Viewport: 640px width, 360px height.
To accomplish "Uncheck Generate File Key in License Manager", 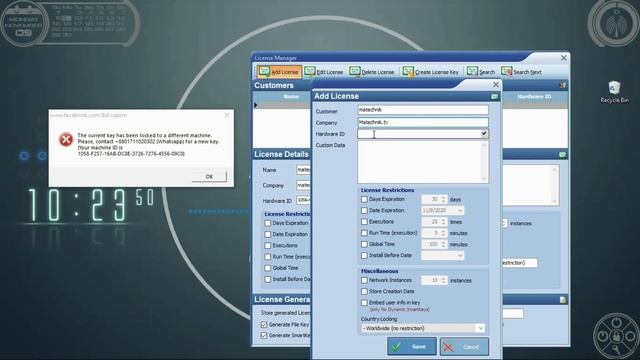I will pos(264,324).
